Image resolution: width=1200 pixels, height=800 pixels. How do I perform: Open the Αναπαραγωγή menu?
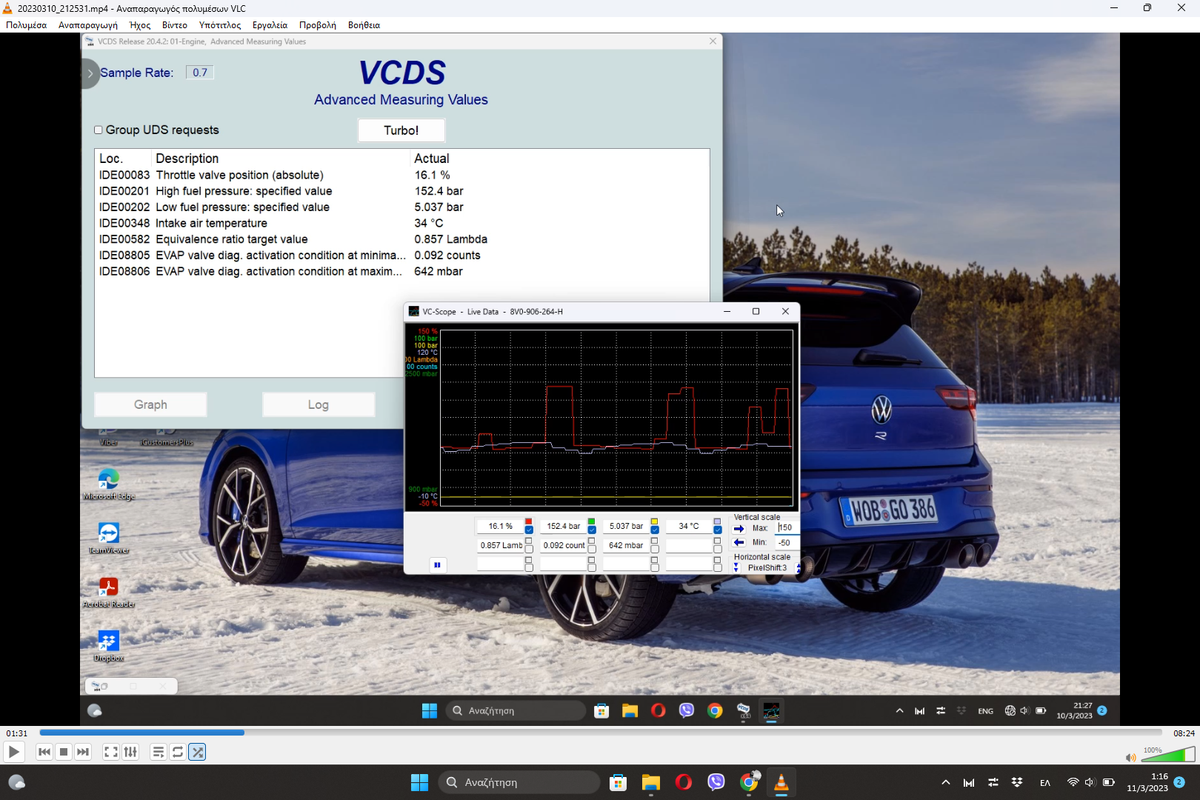[88, 24]
